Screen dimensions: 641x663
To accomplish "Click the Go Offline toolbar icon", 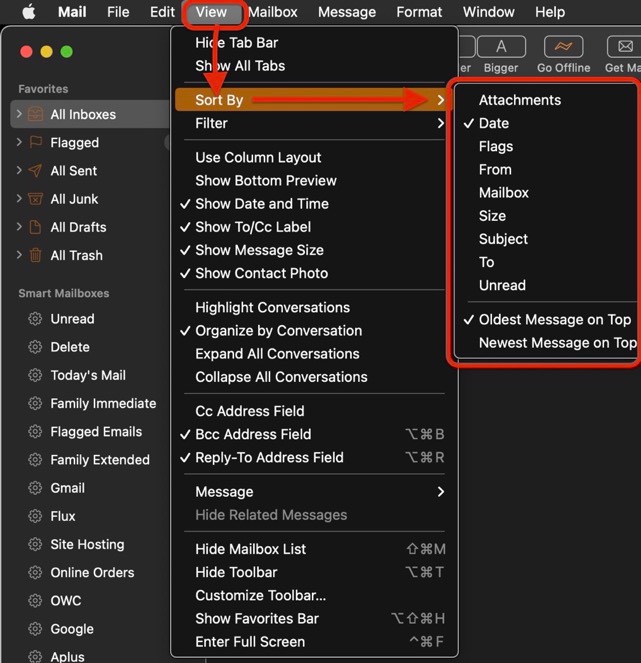I will [x=563, y=47].
